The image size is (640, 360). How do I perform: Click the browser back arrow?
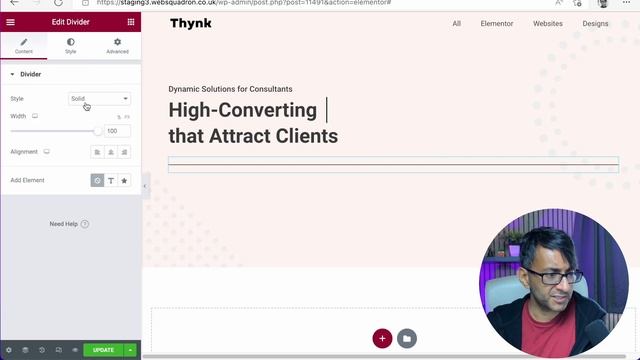pos(14,2)
